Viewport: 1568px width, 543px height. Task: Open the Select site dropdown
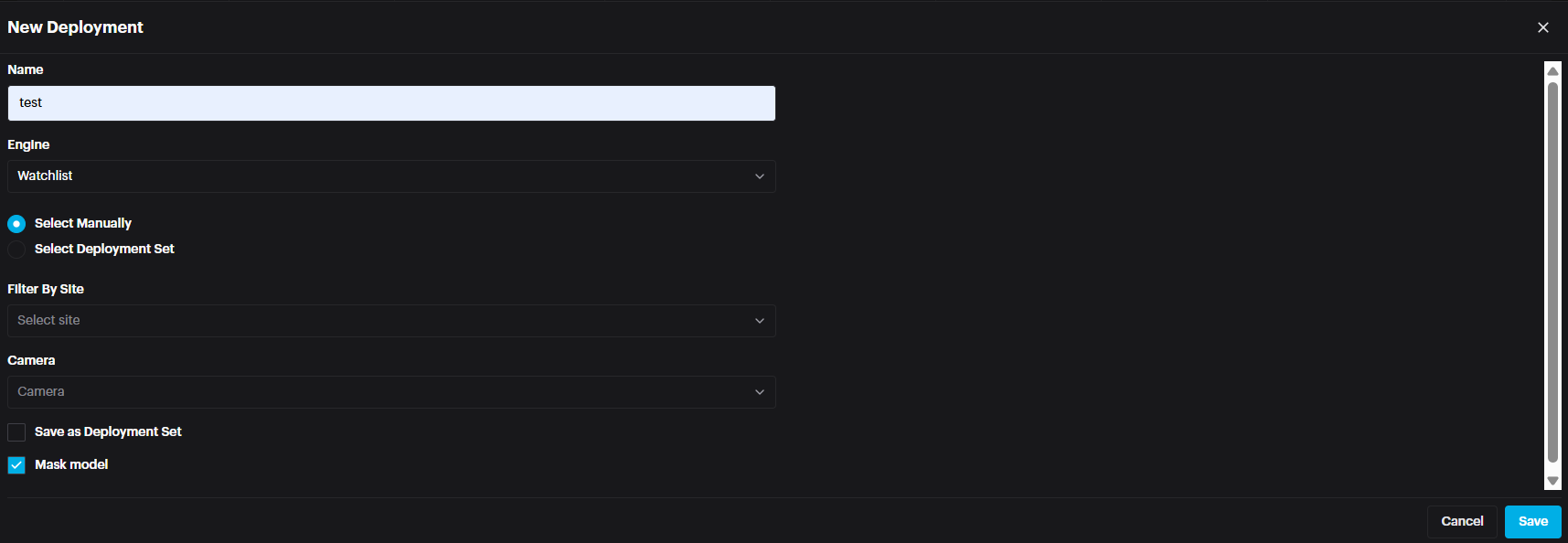click(391, 321)
